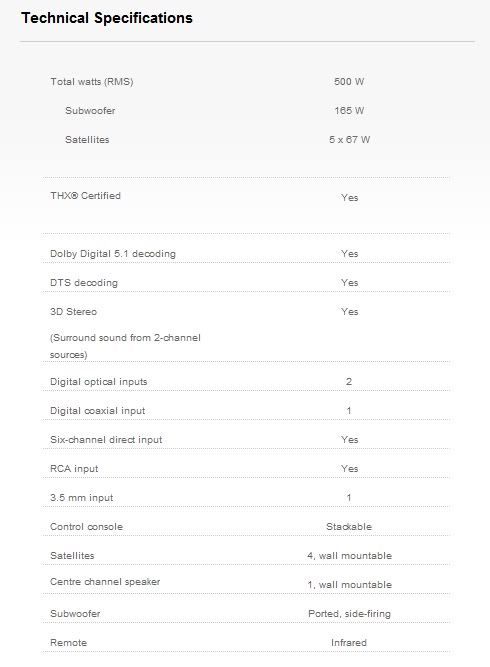Select the Total watts (RMS) label

(x=92, y=82)
